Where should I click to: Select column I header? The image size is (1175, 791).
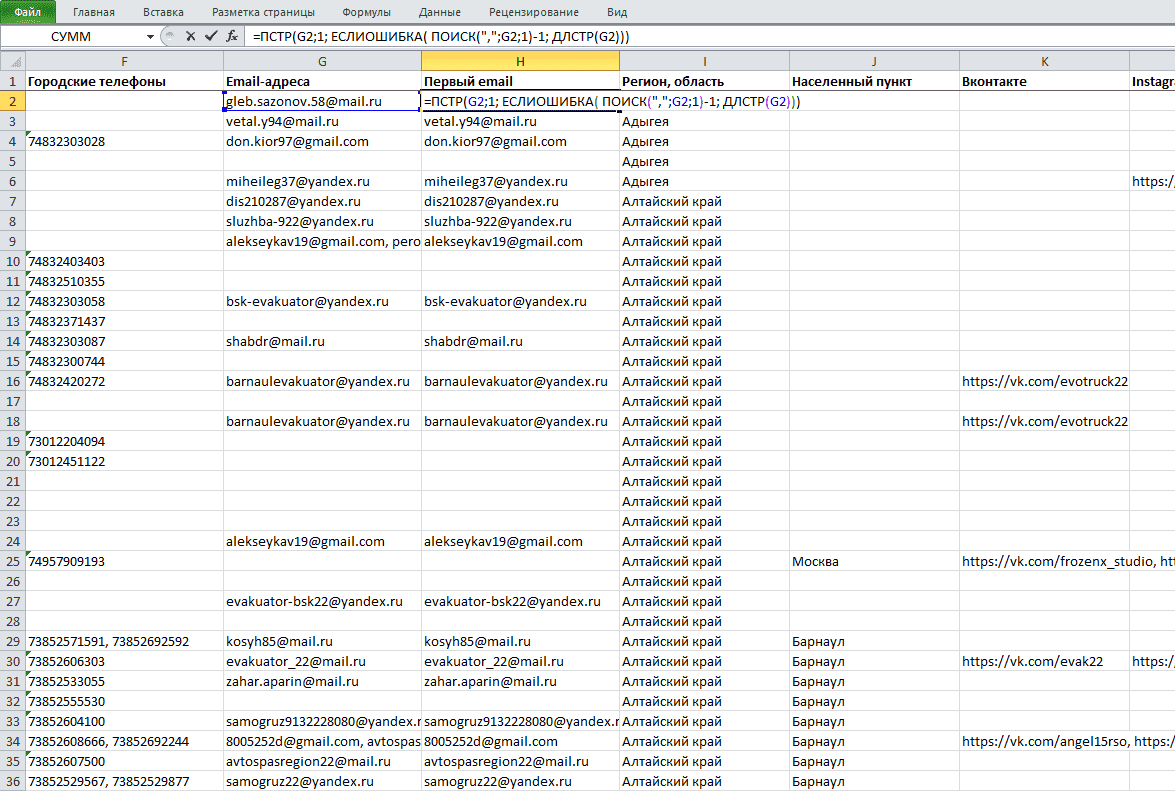(x=704, y=61)
